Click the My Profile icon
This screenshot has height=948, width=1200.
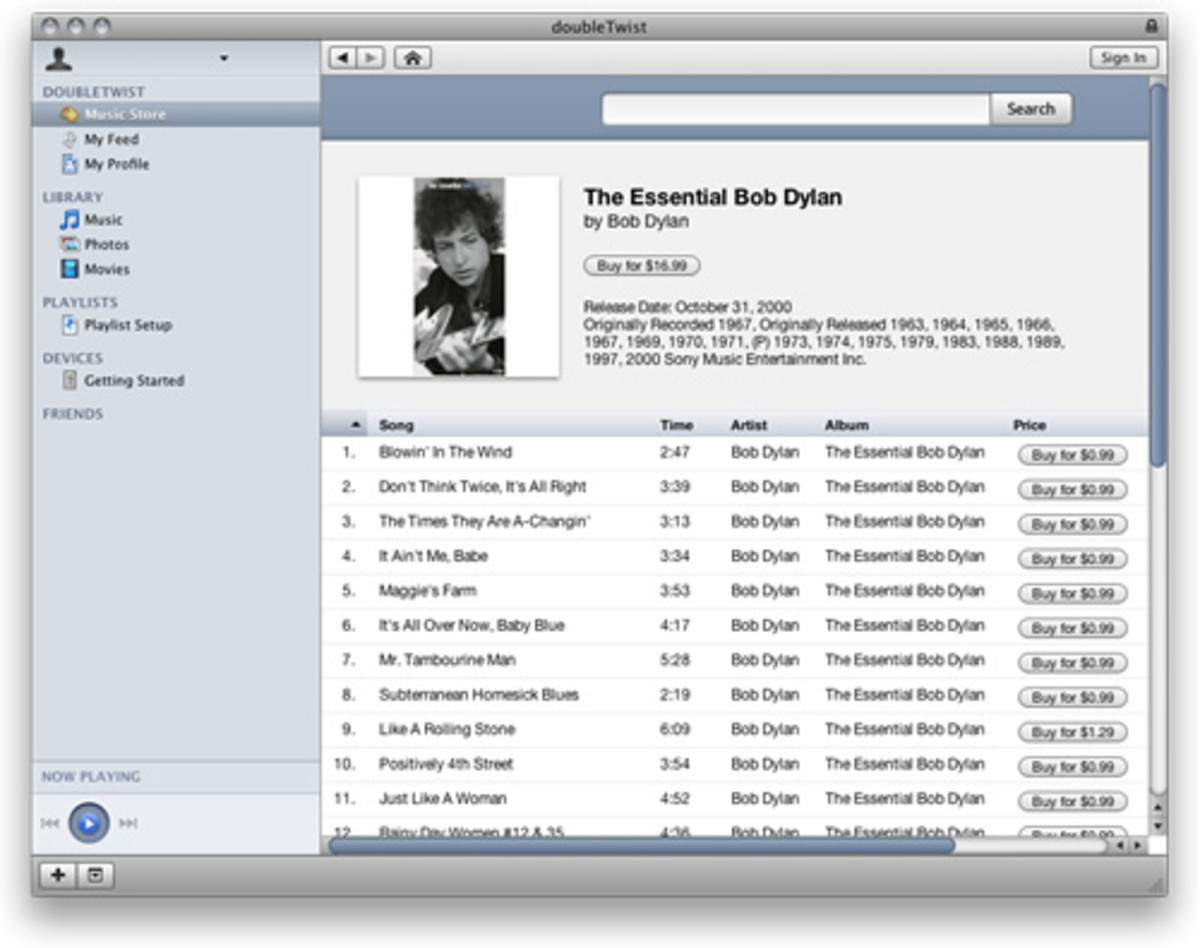(x=69, y=164)
